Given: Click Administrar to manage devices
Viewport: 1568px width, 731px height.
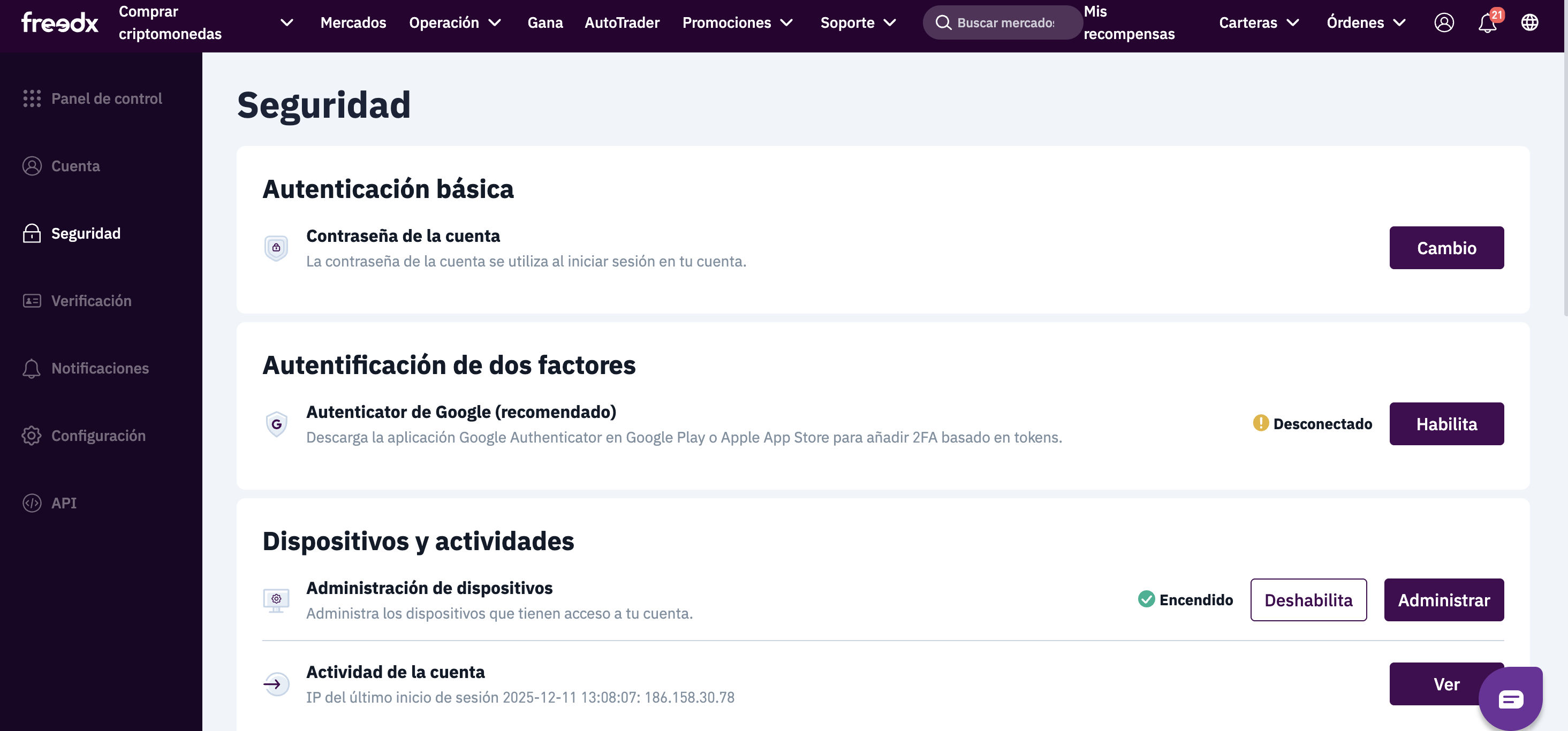Looking at the screenshot, I should click(1443, 600).
